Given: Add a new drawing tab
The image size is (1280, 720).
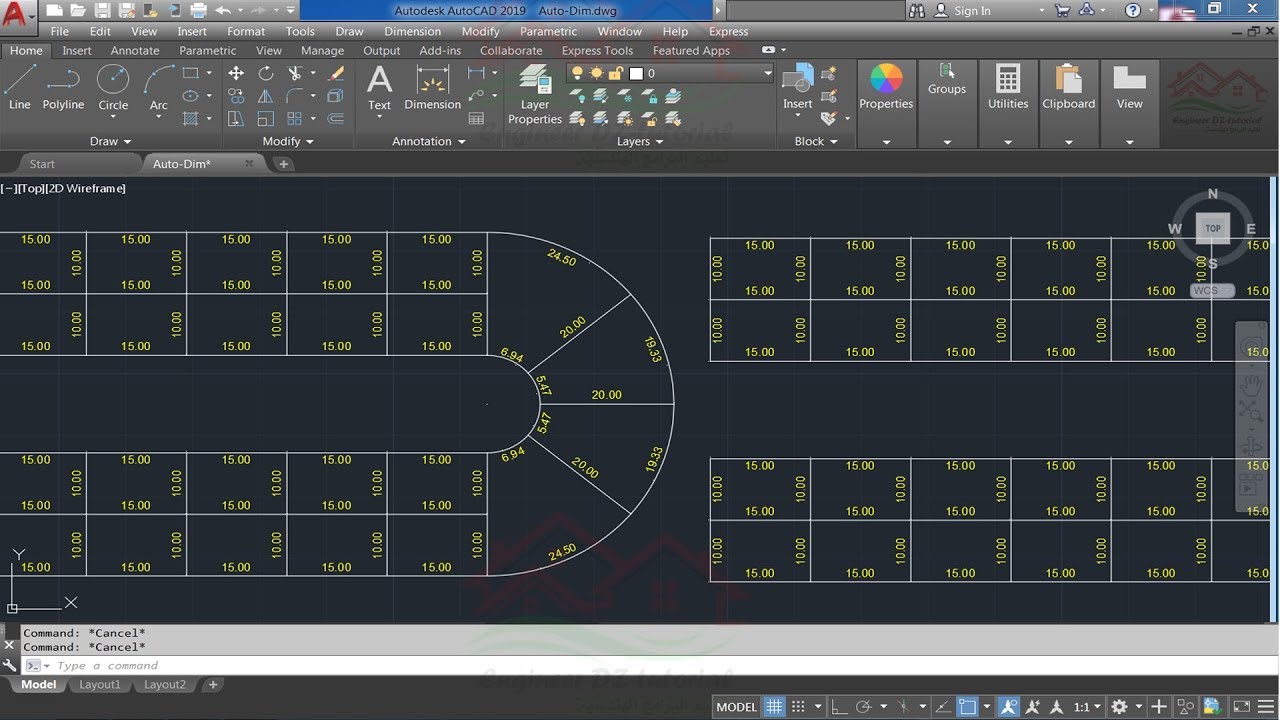Looking at the screenshot, I should point(284,164).
